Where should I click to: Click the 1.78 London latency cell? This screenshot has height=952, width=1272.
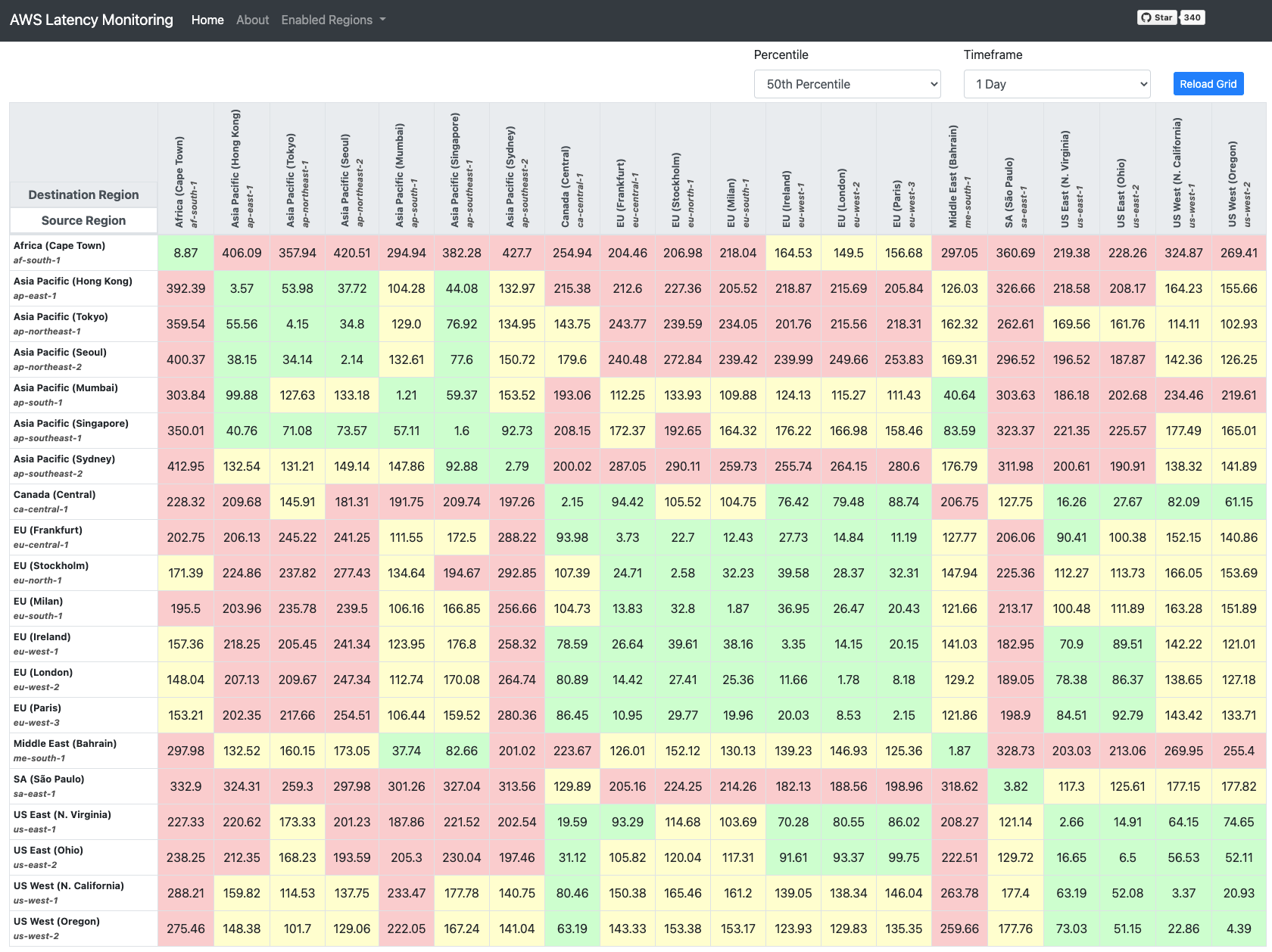click(849, 680)
